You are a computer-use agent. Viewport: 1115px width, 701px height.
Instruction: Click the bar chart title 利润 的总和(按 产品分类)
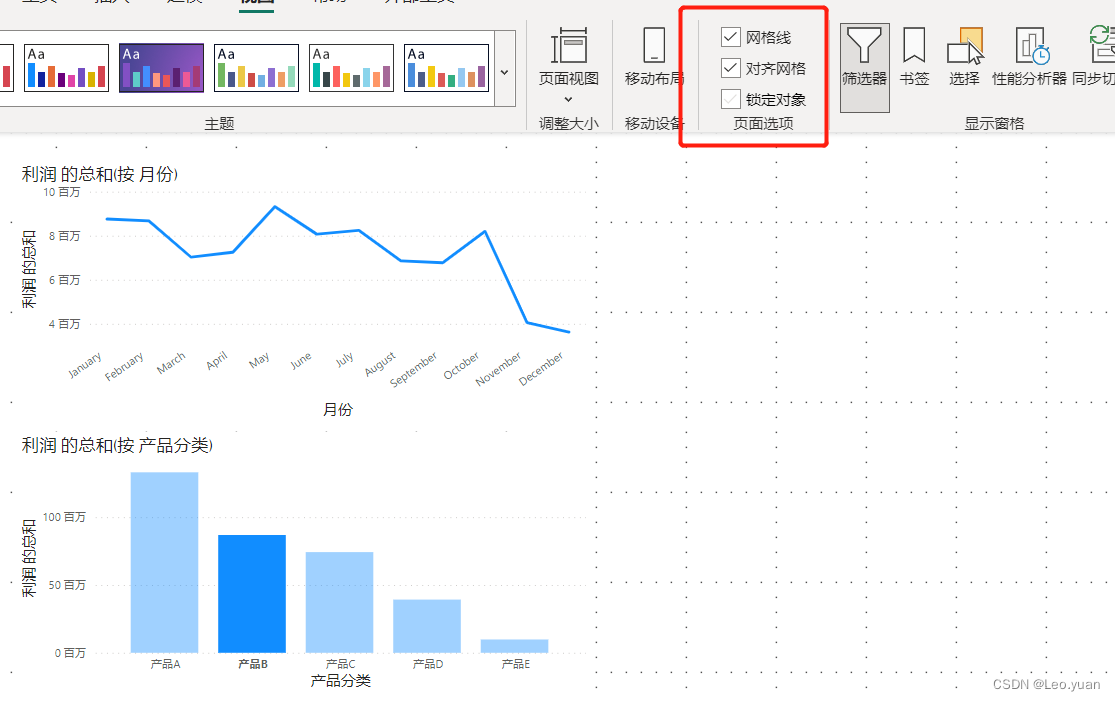coord(117,445)
